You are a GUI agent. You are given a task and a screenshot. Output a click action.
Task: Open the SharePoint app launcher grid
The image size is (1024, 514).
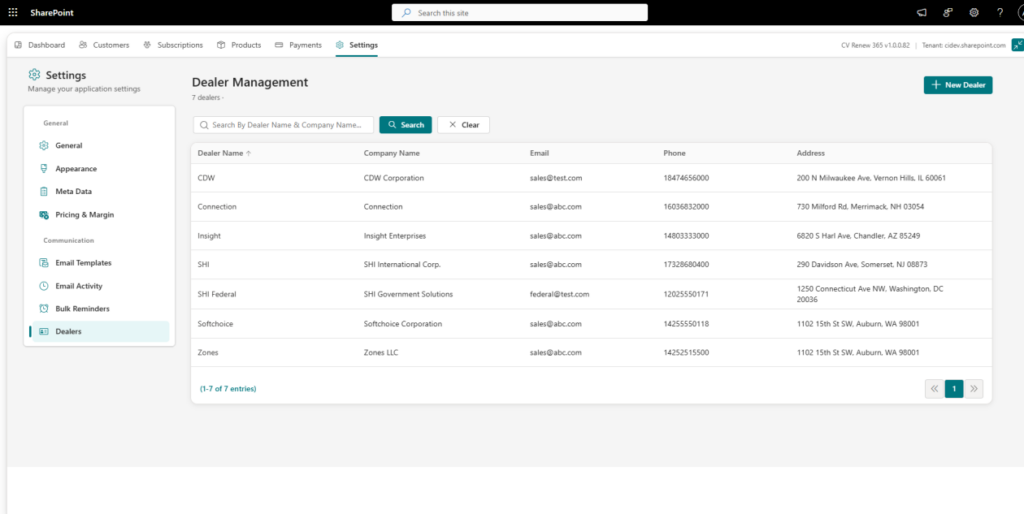pyautogui.click(x=13, y=12)
